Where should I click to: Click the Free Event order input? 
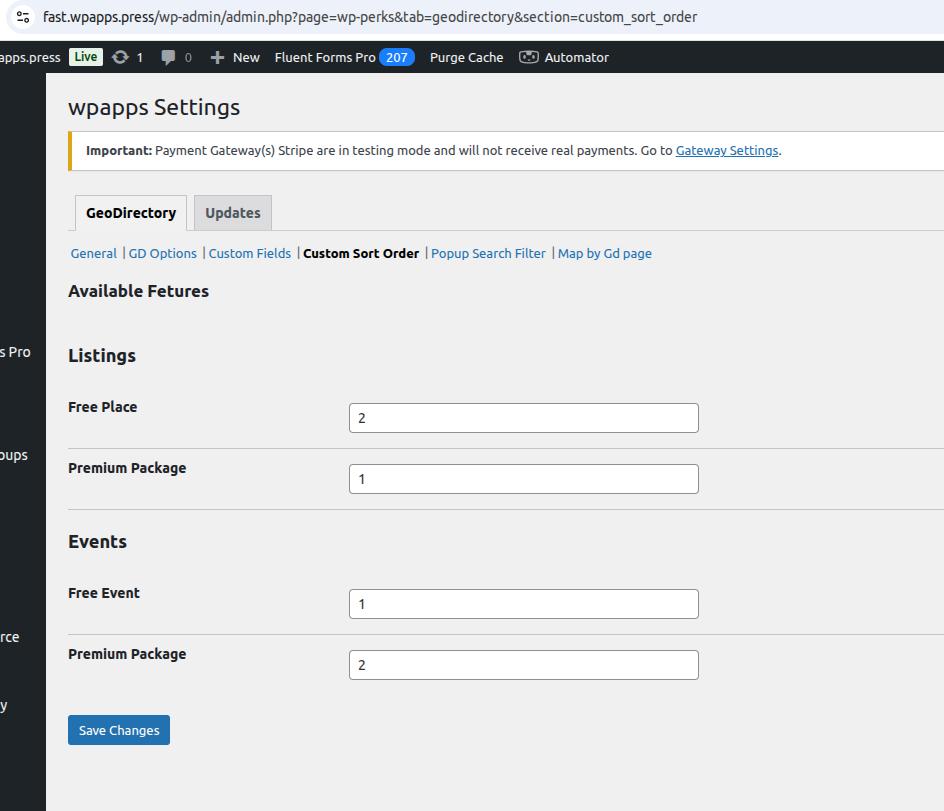coord(523,604)
